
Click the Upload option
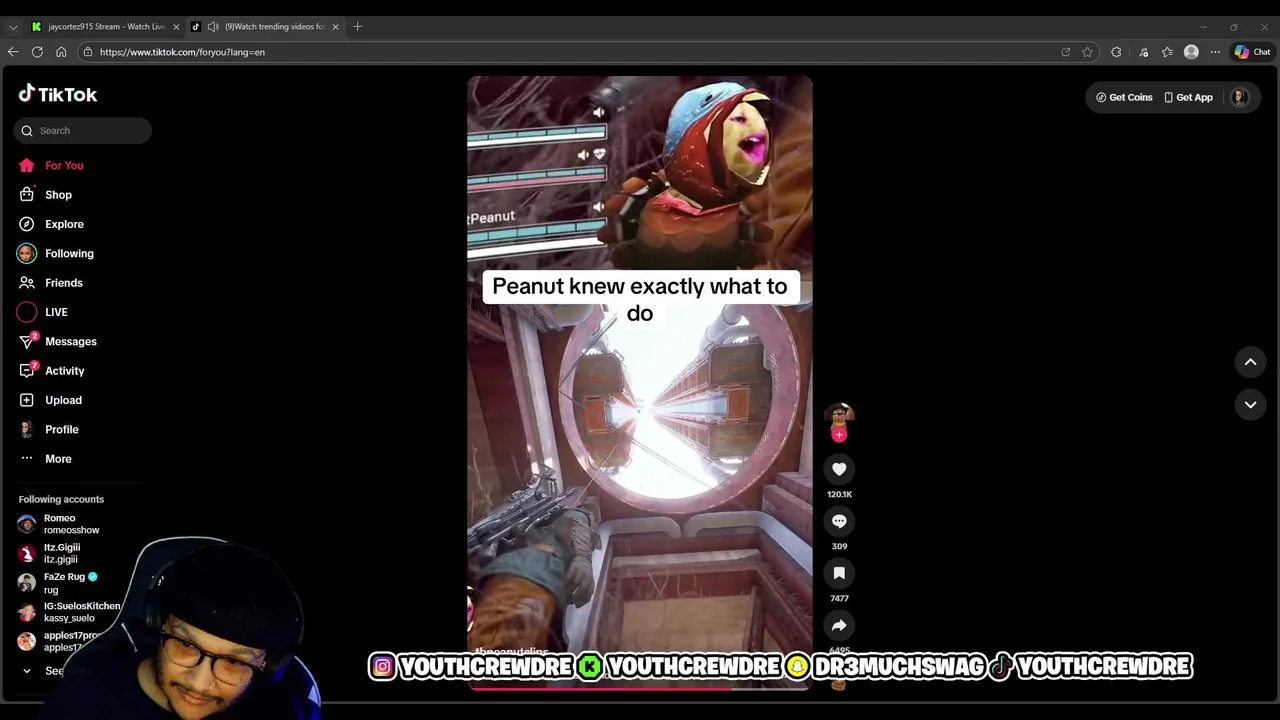pos(50,400)
